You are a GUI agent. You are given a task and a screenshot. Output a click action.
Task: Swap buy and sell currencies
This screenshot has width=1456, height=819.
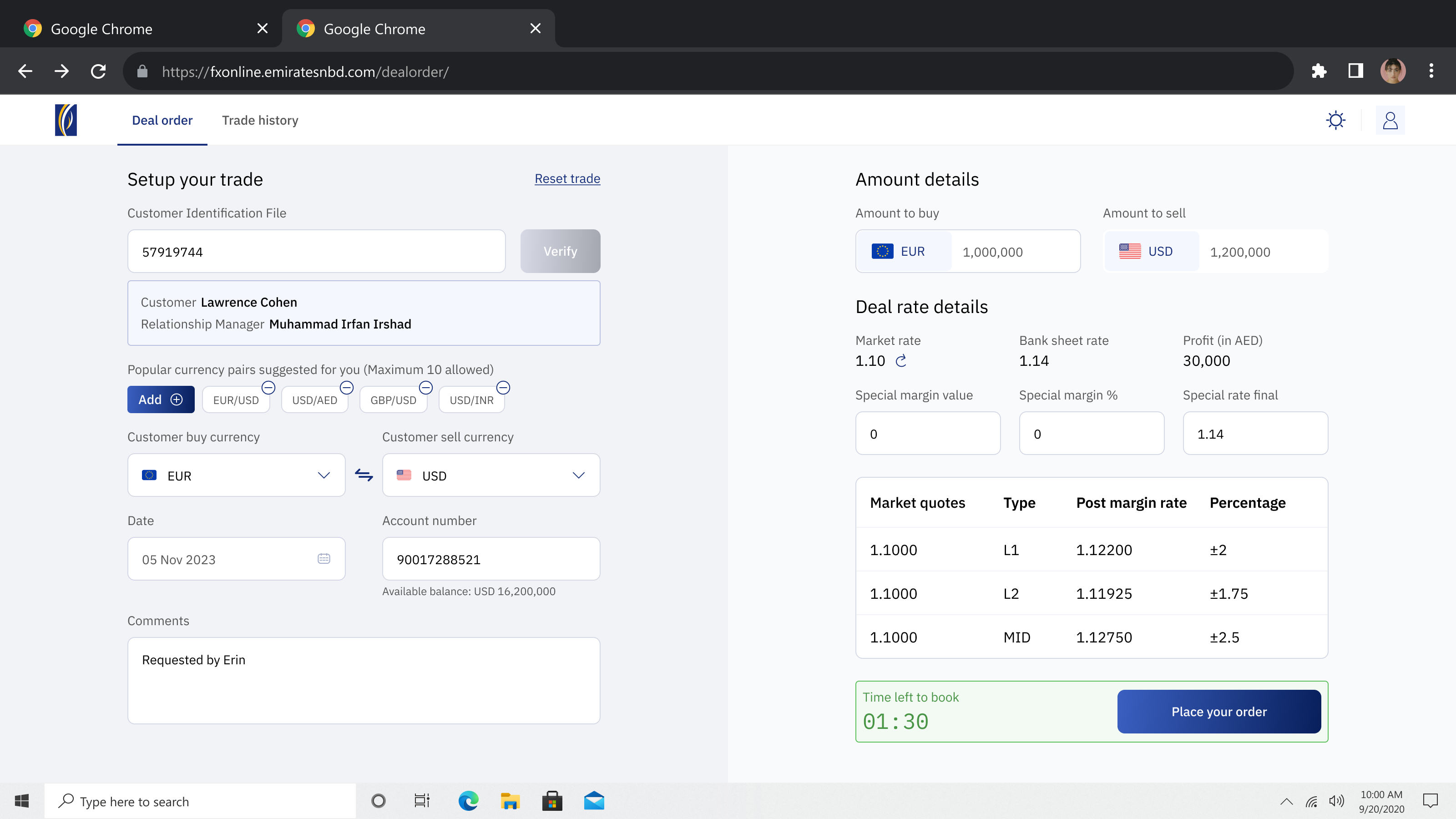364,475
